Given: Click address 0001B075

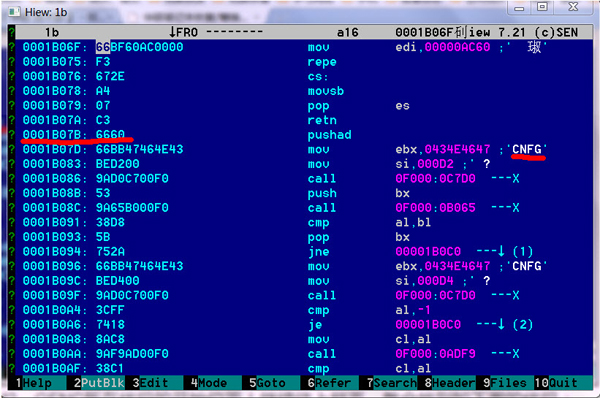Looking at the screenshot, I should click(52, 62).
